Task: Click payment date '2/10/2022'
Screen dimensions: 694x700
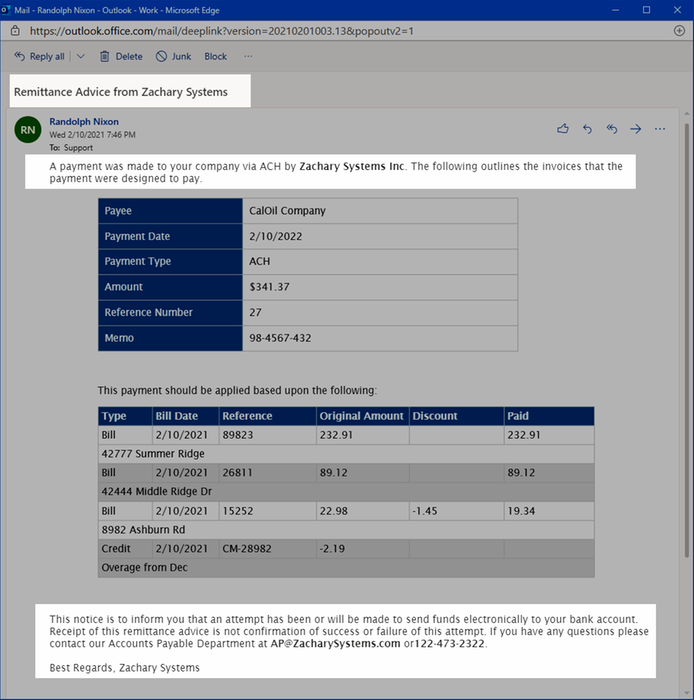Action: (275, 236)
